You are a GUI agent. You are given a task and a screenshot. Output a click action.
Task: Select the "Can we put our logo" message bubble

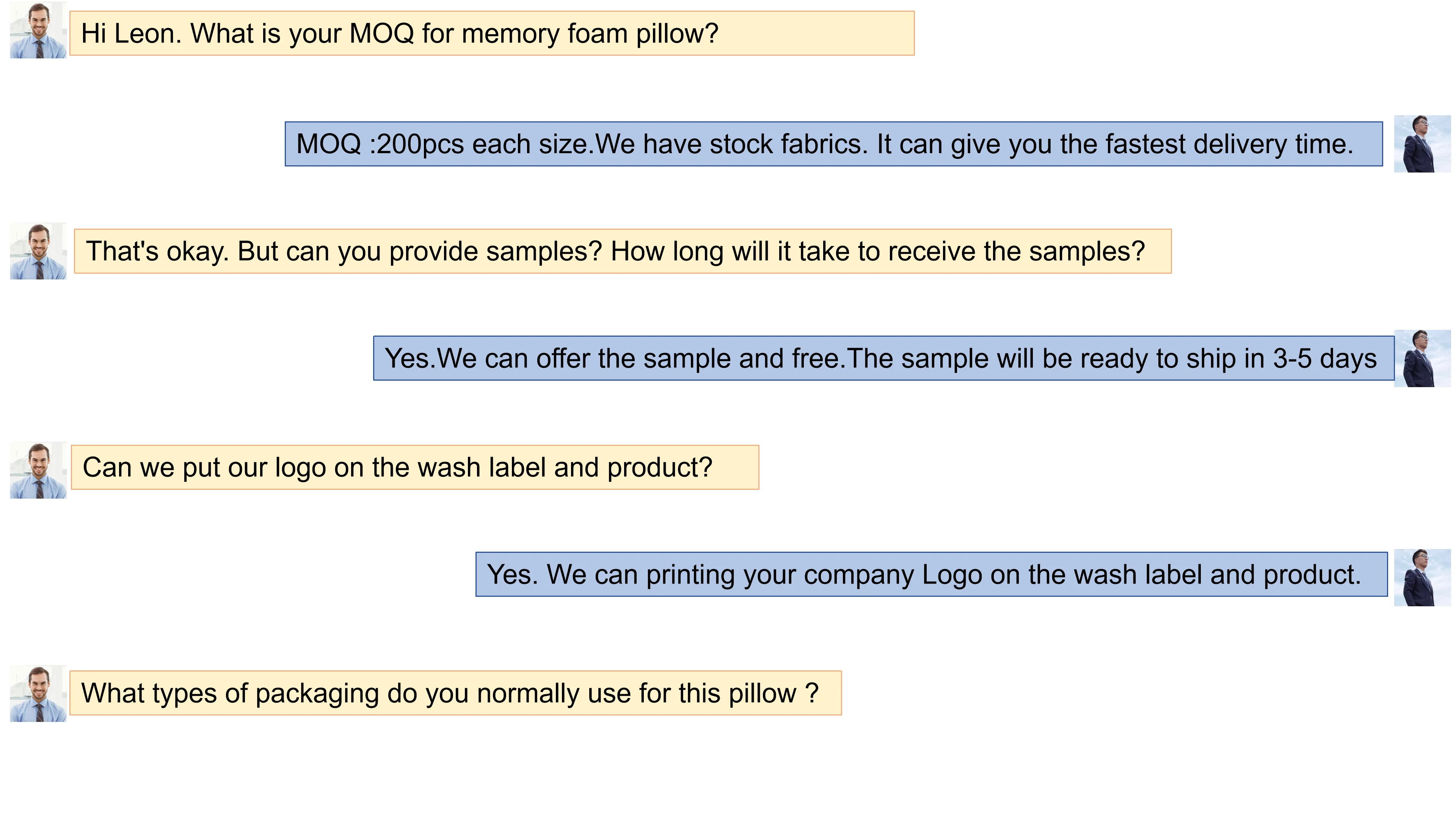(x=414, y=468)
